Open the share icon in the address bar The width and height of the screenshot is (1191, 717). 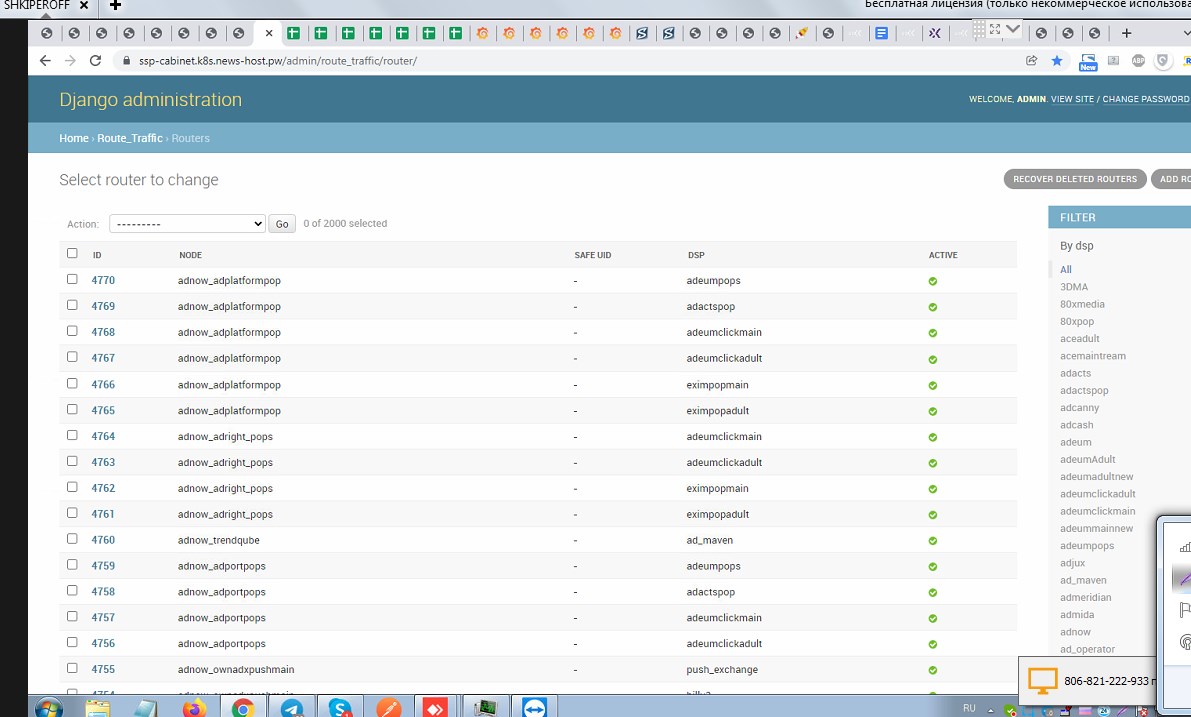click(1031, 61)
